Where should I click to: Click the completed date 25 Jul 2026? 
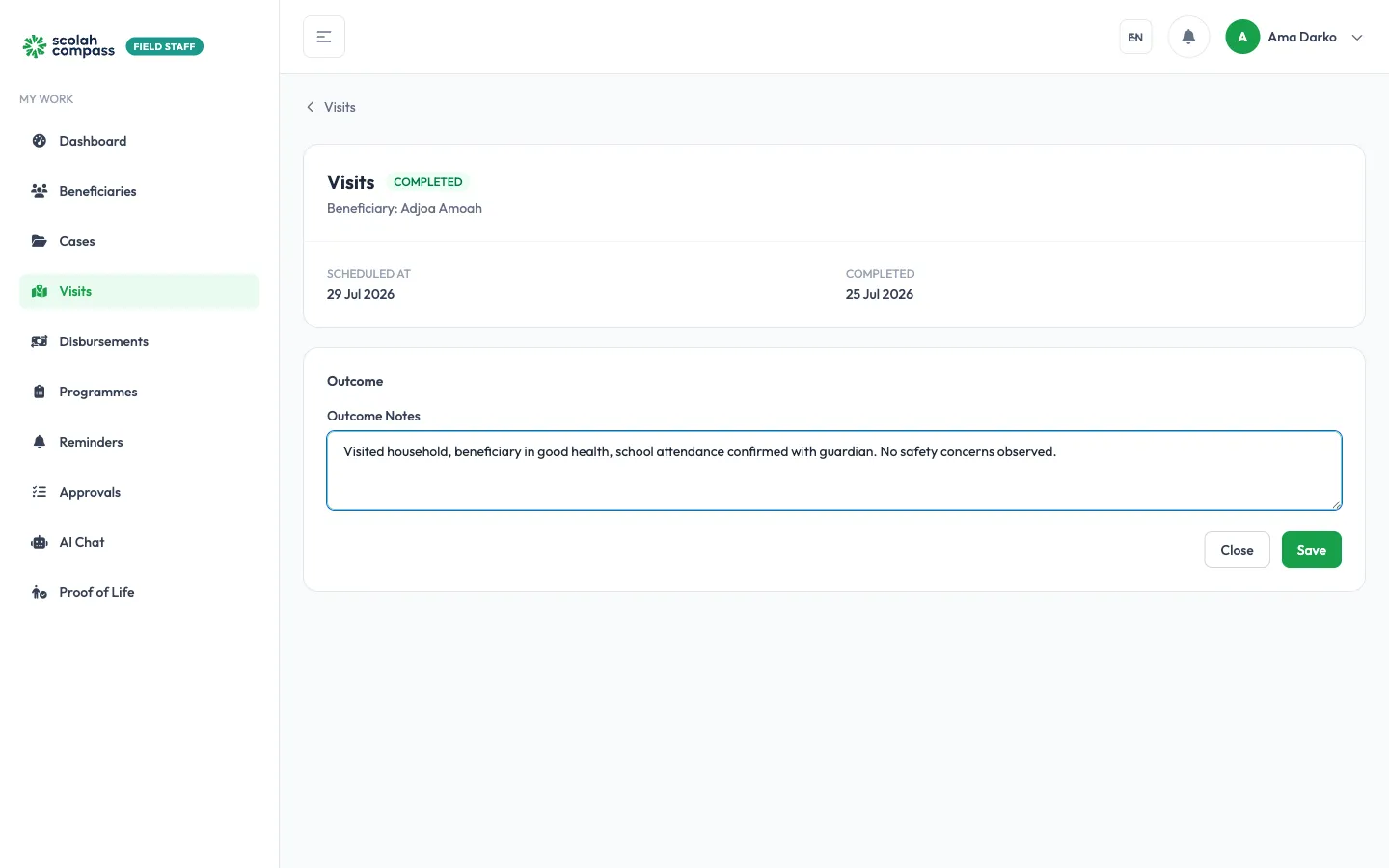click(x=880, y=294)
